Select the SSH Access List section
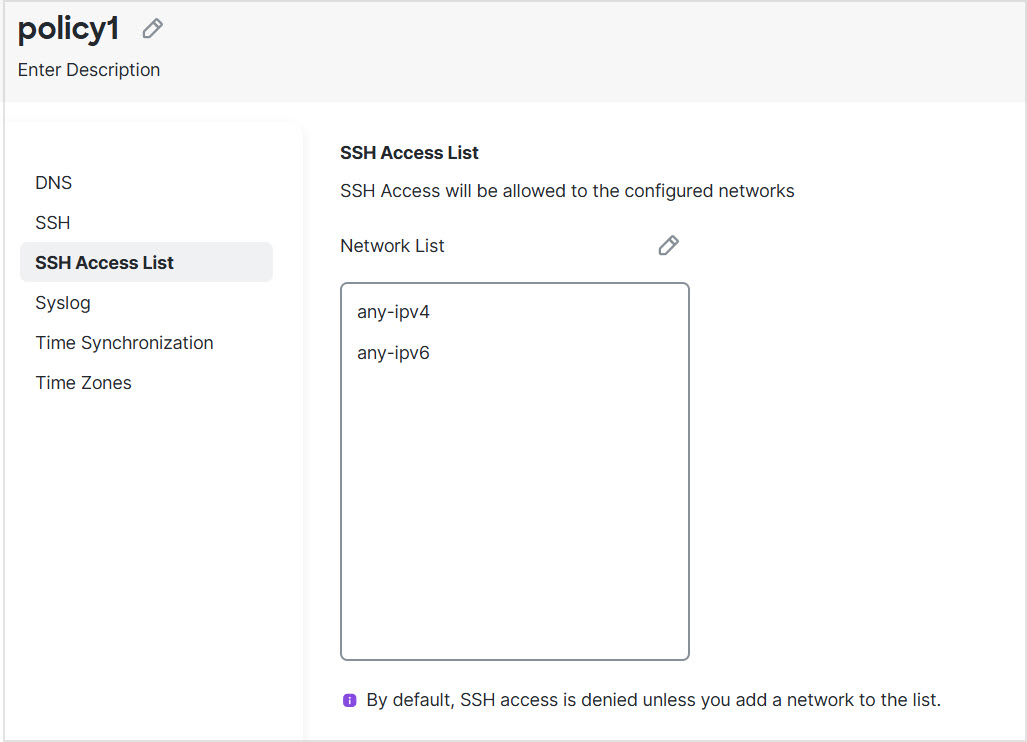 [104, 262]
